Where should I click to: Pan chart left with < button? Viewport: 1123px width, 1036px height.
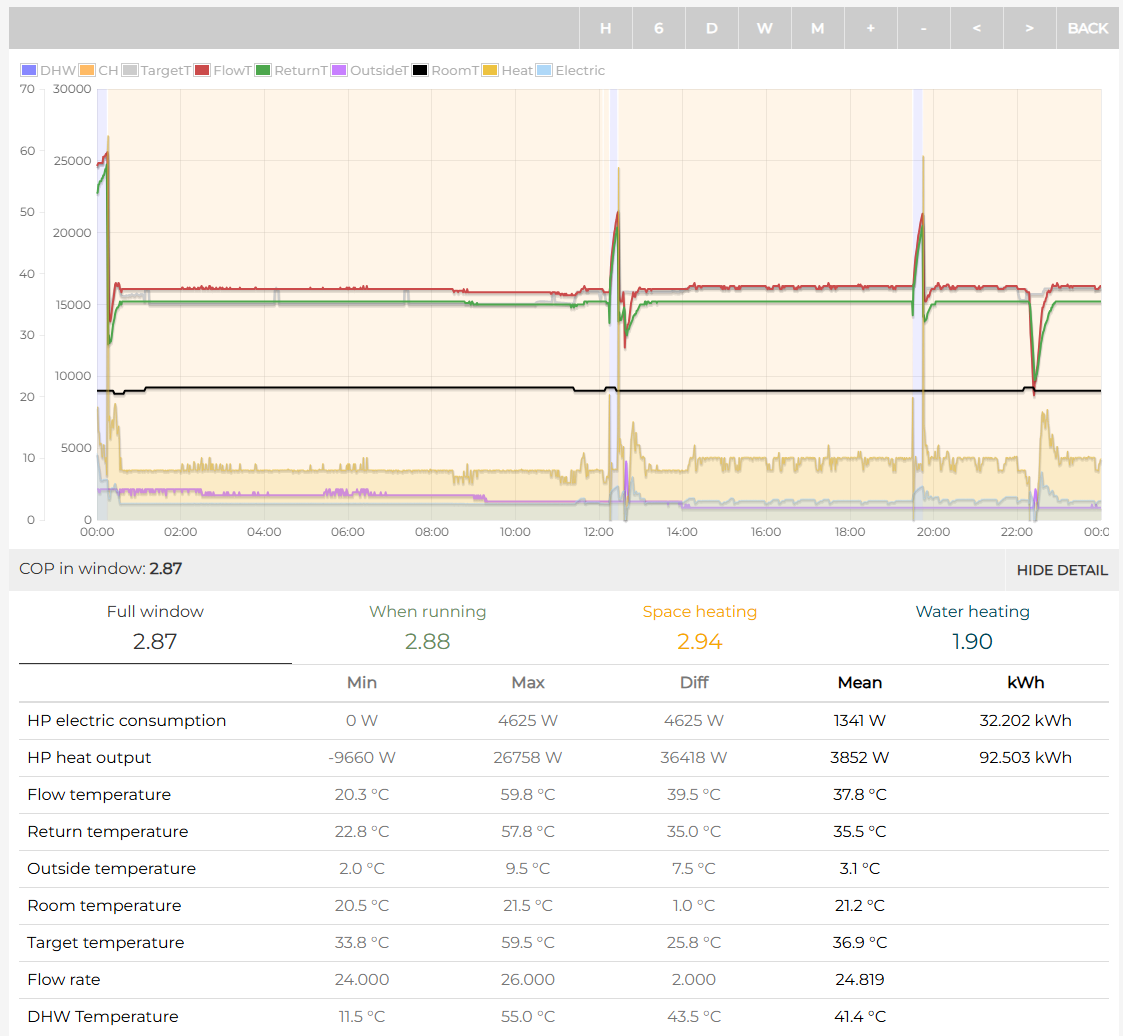[x=976, y=28]
